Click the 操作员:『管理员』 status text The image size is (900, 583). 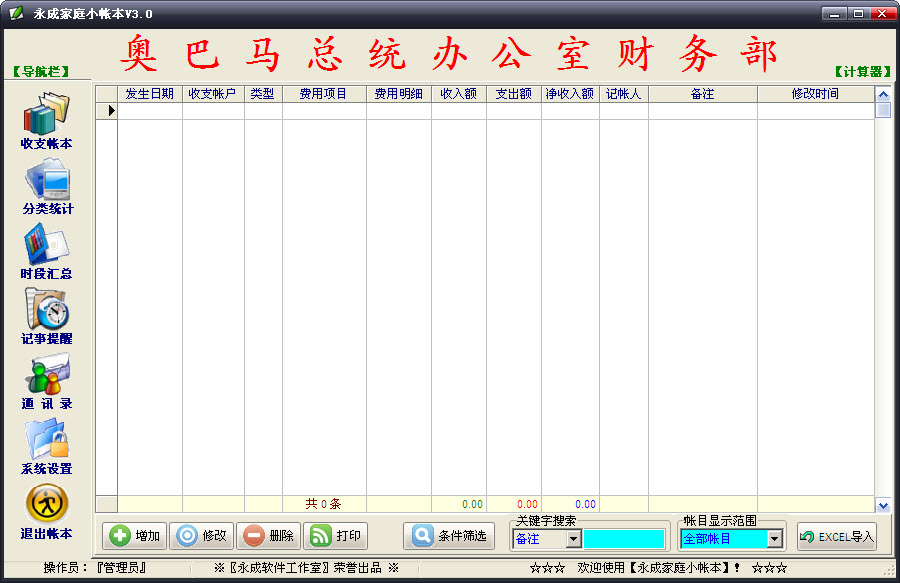tap(95, 568)
